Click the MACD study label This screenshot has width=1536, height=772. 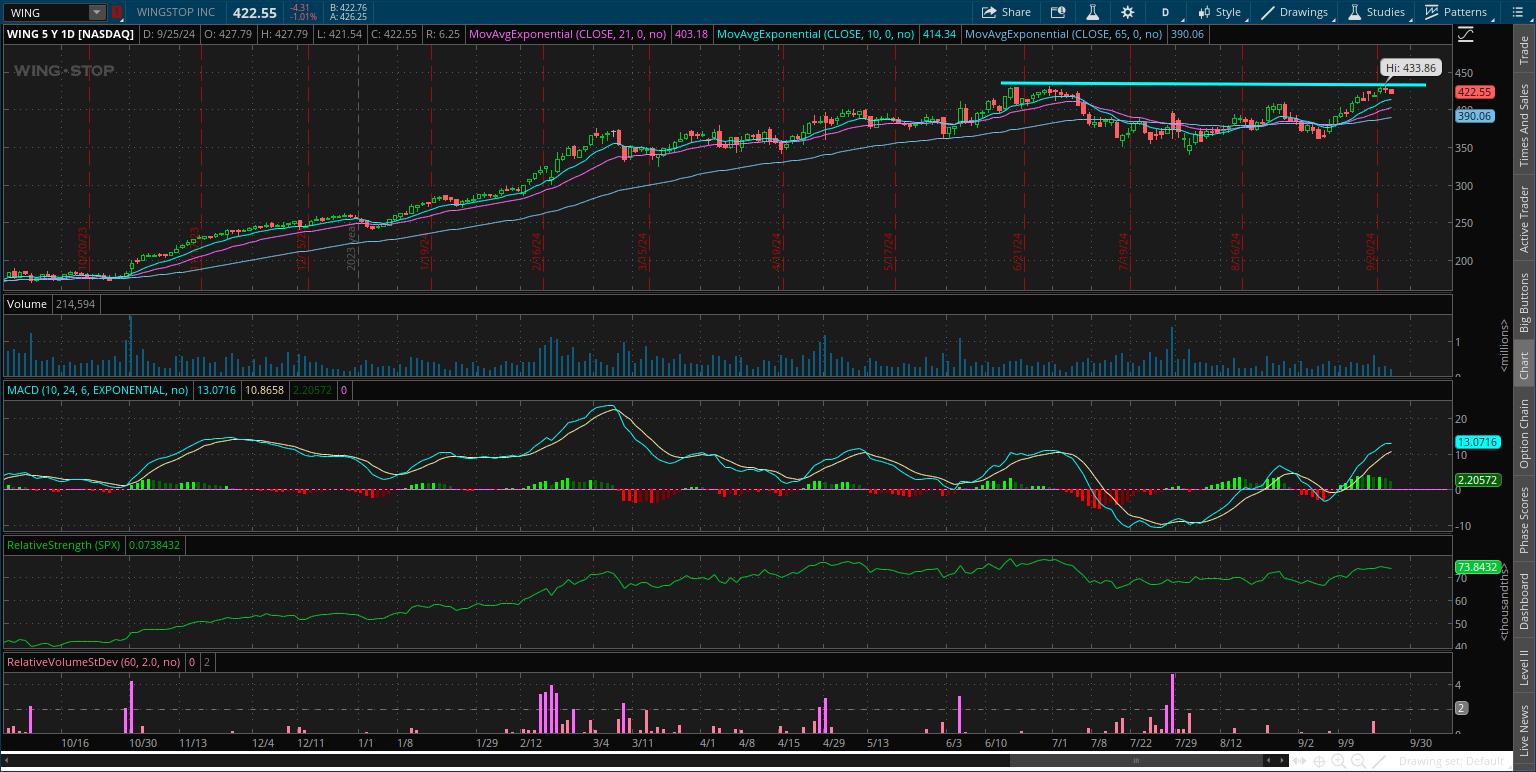99,389
